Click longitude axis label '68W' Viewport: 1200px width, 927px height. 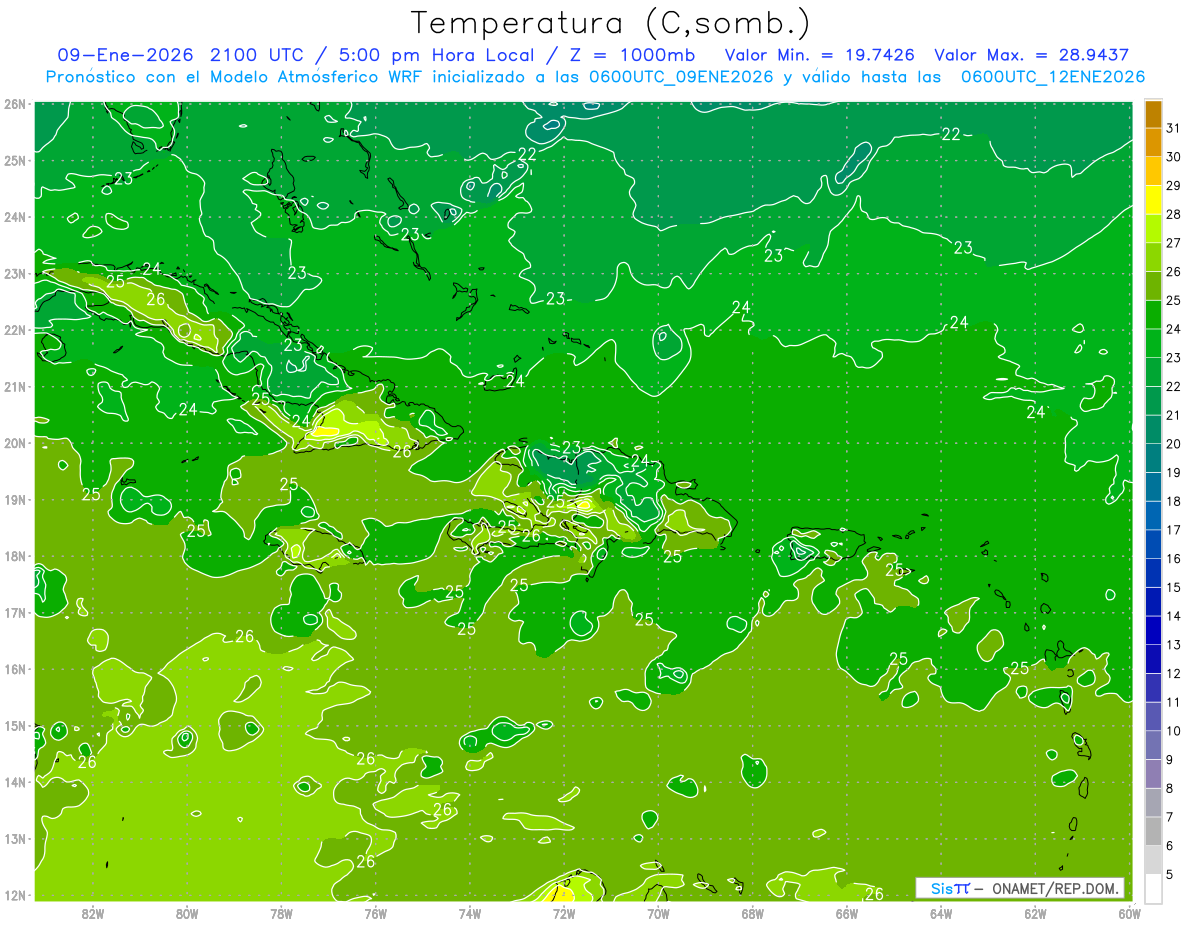pyautogui.click(x=752, y=913)
